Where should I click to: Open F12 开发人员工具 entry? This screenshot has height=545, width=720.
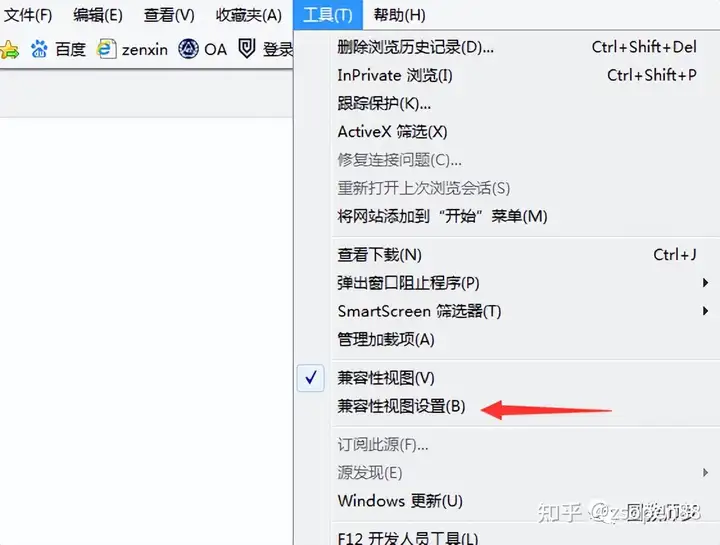click(x=408, y=538)
